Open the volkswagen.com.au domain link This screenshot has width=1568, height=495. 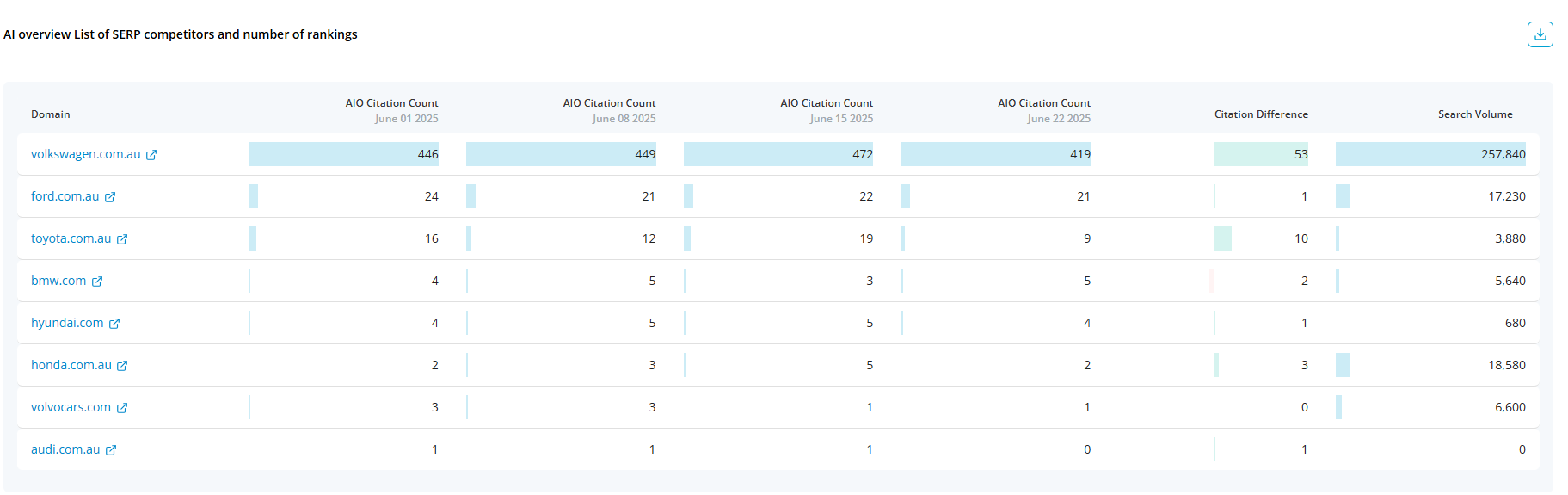(85, 154)
